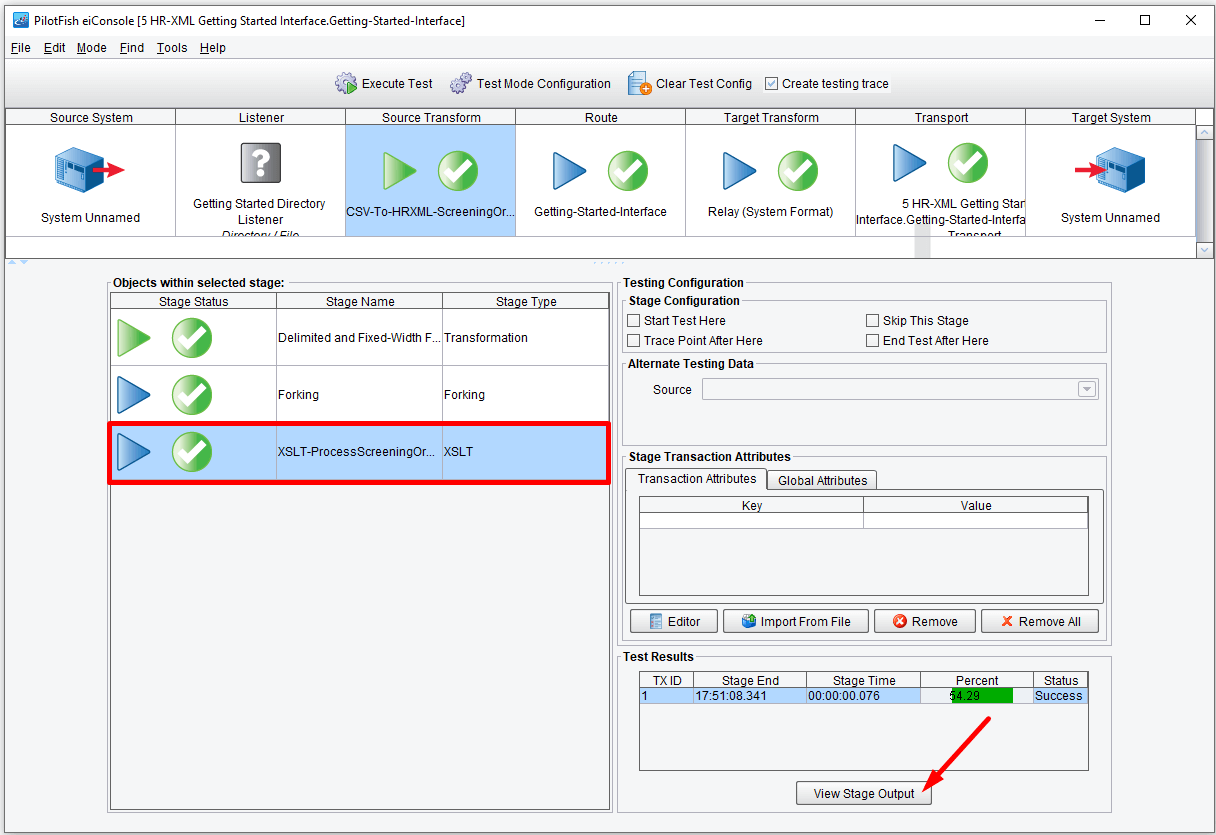Click the checkmark icon in XSLT-ProcessScreeningOr row

[192, 452]
